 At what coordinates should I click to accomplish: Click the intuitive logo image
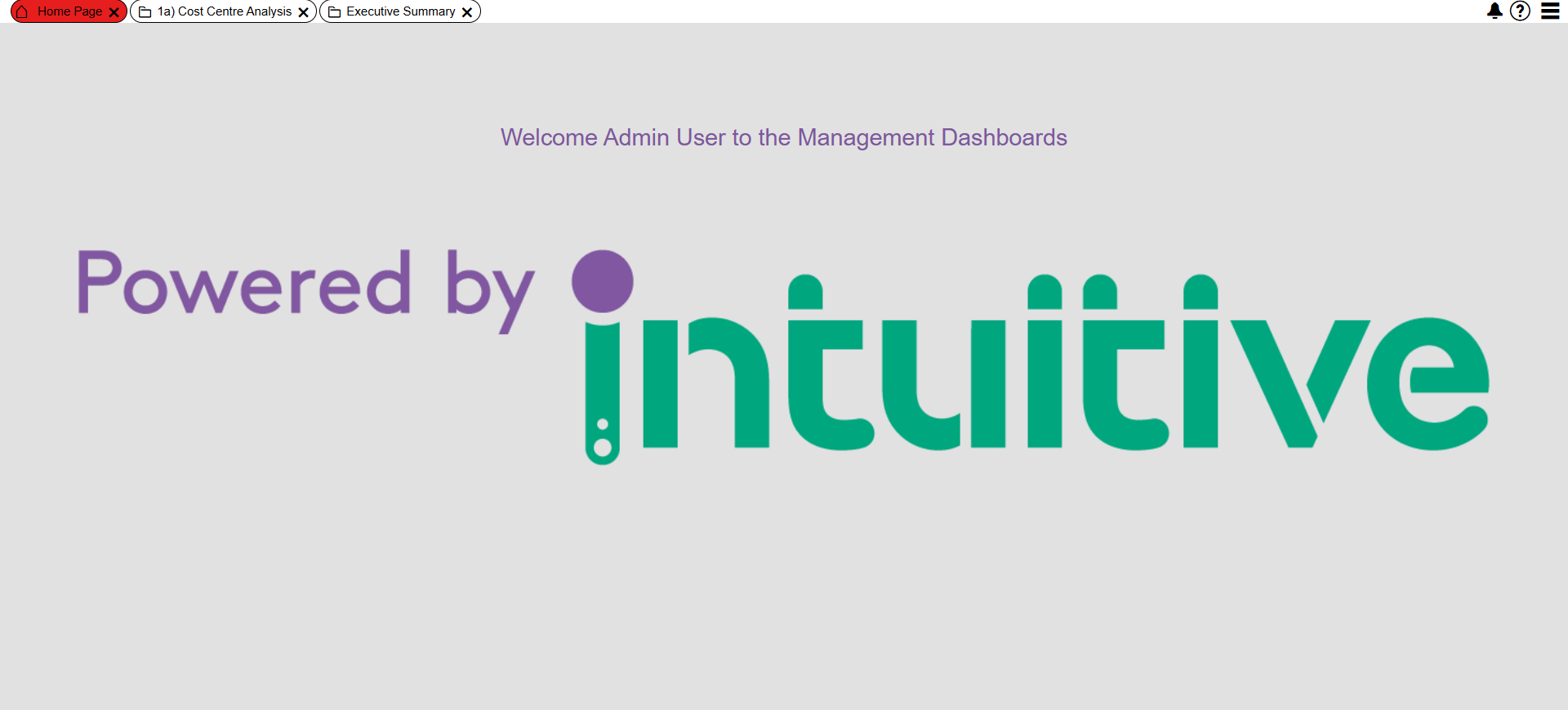[x=784, y=357]
